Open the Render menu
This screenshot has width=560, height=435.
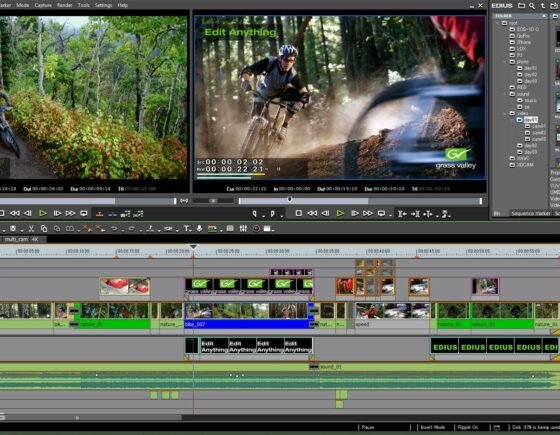click(64, 5)
